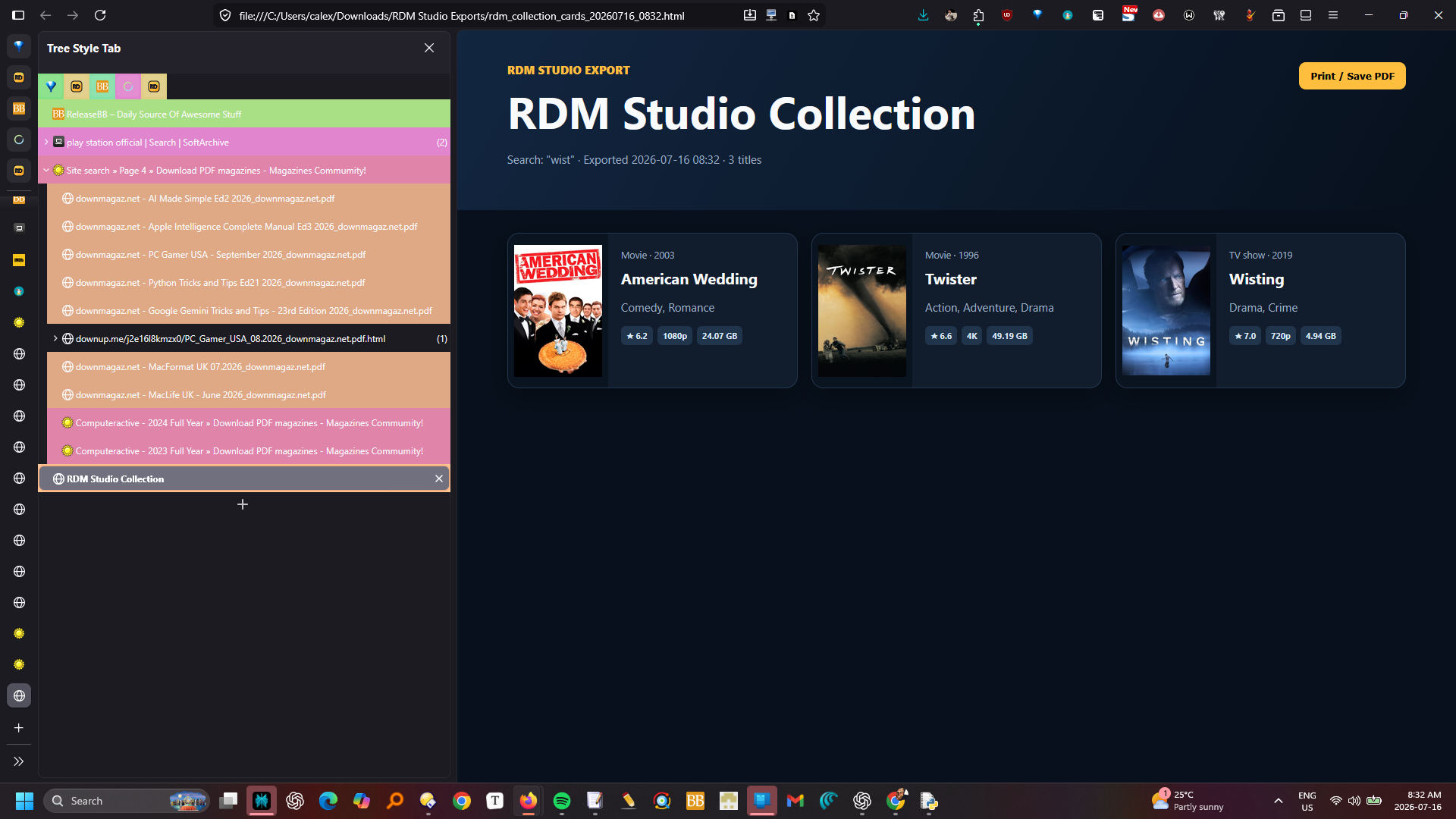The width and height of the screenshot is (1456, 819).
Task: Open the Firefox hamburger application menu
Action: pyautogui.click(x=1333, y=15)
